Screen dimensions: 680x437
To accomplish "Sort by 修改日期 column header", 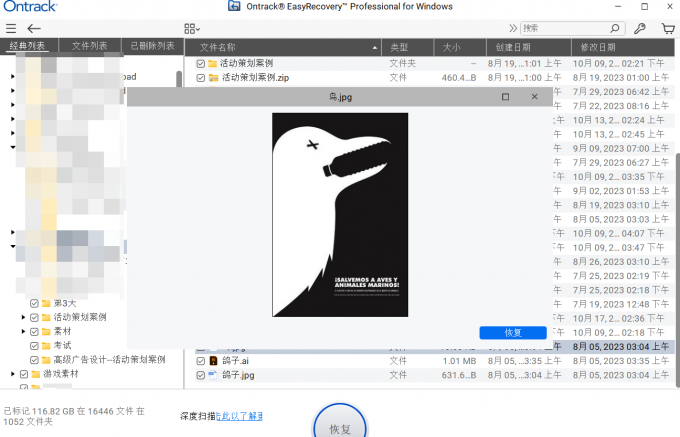I will click(623, 47).
